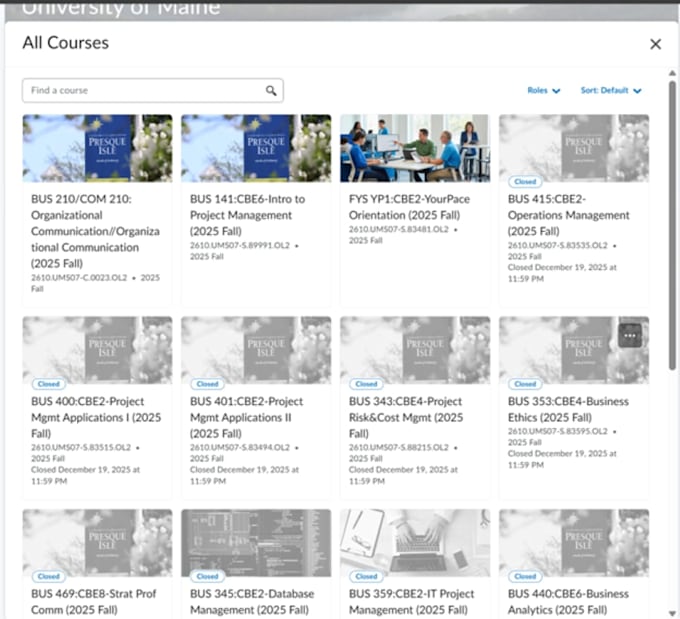Open BUS 210/COM 210 Organizational Communication course
680x619 pixels.
pos(95,231)
